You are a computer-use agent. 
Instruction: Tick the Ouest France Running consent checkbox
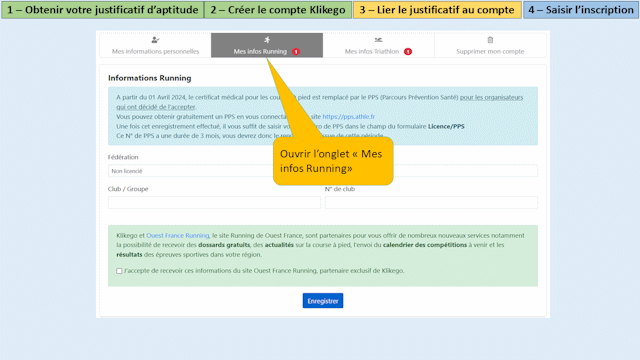tap(119, 271)
